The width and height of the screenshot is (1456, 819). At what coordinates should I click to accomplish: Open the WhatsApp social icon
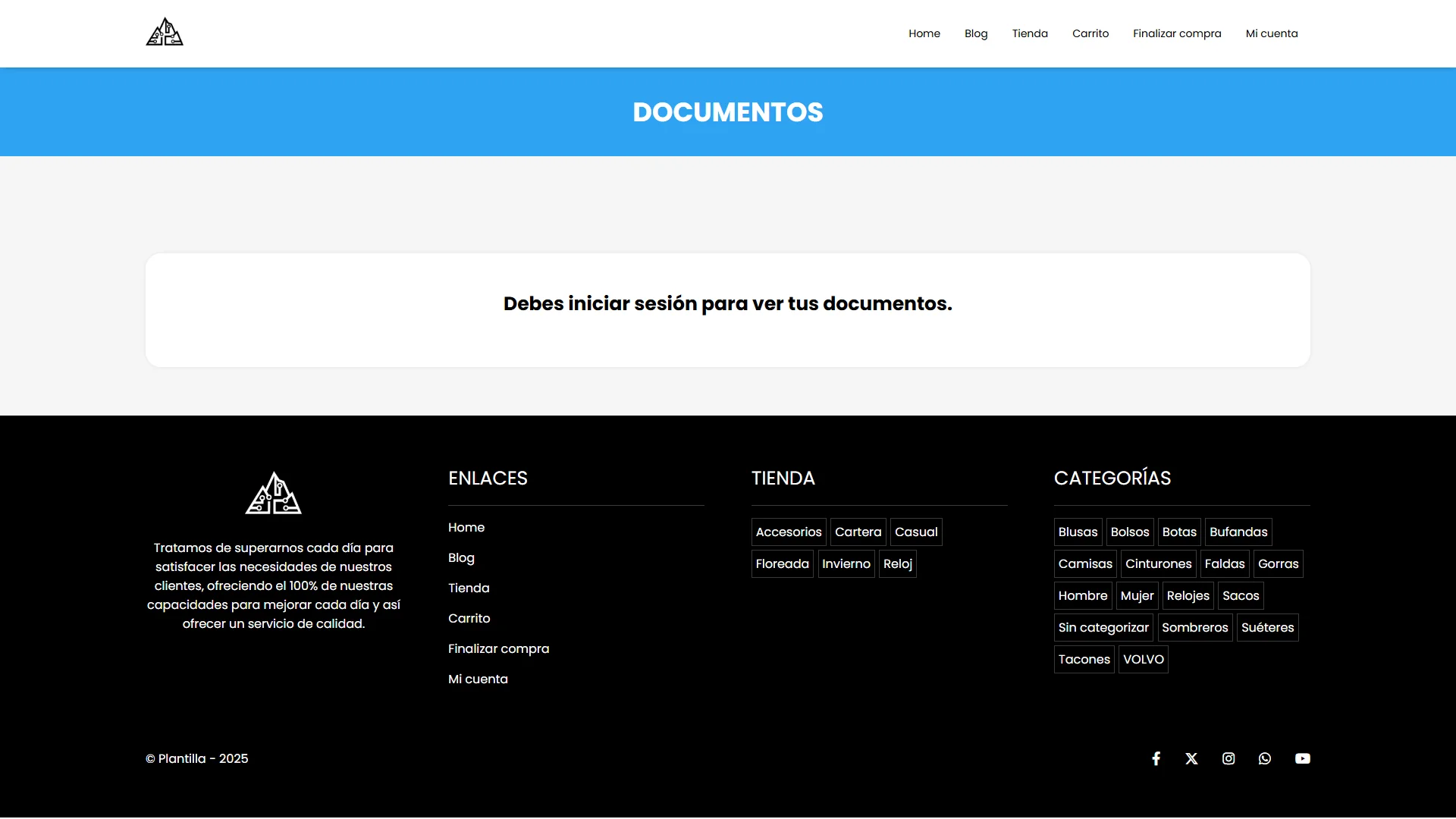click(x=1265, y=758)
